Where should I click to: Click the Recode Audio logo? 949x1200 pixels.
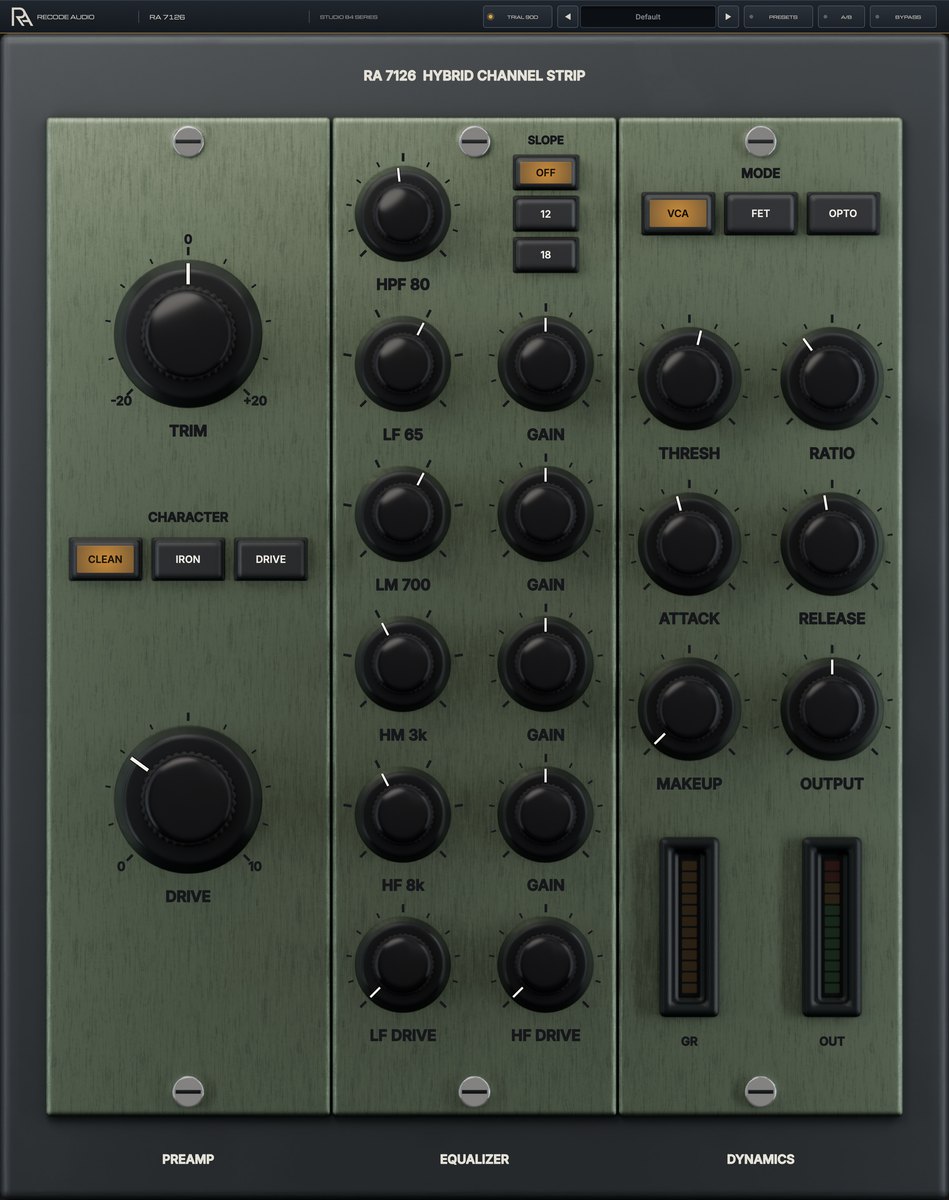[x=53, y=17]
